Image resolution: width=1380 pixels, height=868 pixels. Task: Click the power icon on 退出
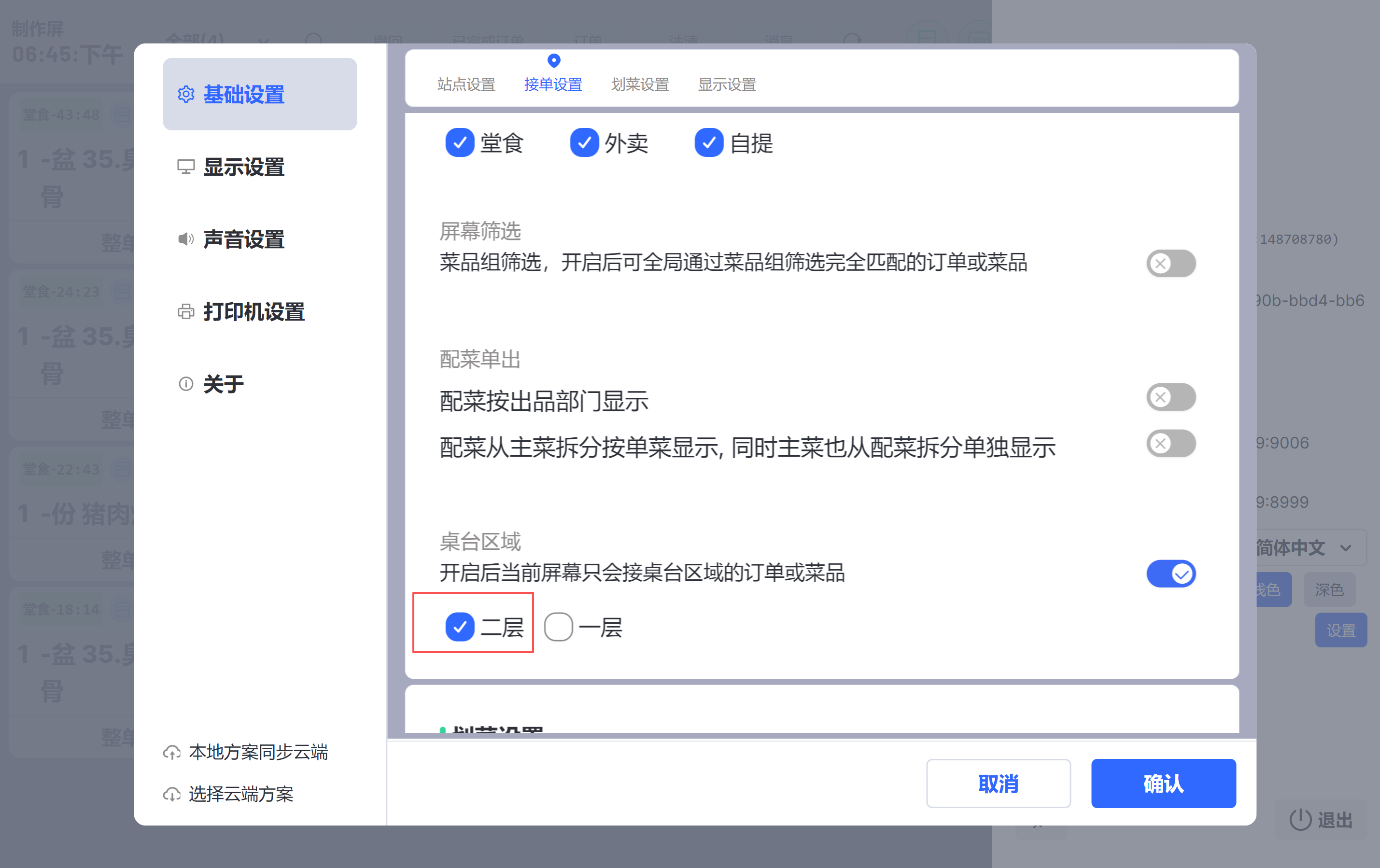[1300, 820]
